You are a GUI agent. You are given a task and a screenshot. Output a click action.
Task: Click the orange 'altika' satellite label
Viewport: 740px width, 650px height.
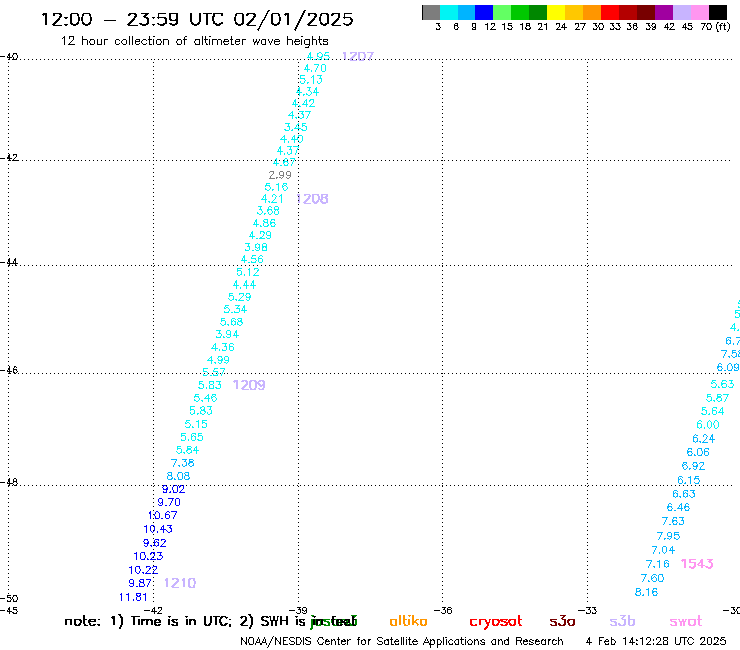click(x=408, y=621)
